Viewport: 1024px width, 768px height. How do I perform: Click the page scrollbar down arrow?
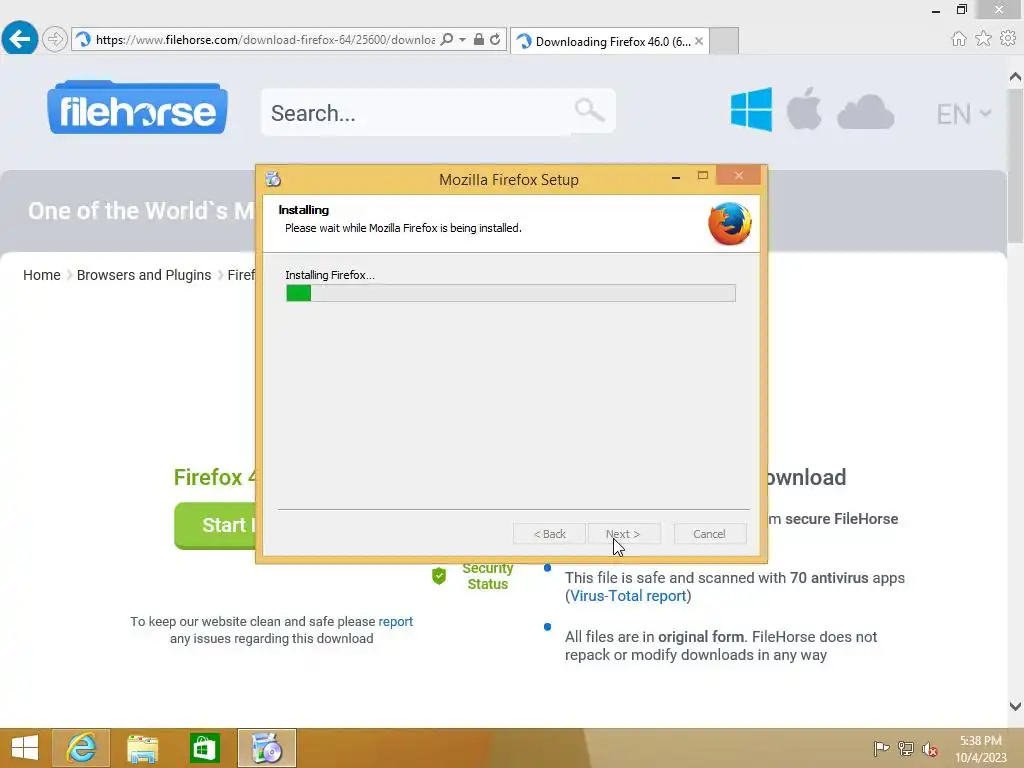tap(1015, 706)
